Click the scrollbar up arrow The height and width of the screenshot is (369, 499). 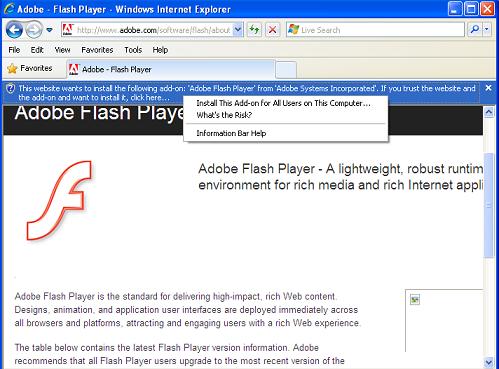[489, 112]
